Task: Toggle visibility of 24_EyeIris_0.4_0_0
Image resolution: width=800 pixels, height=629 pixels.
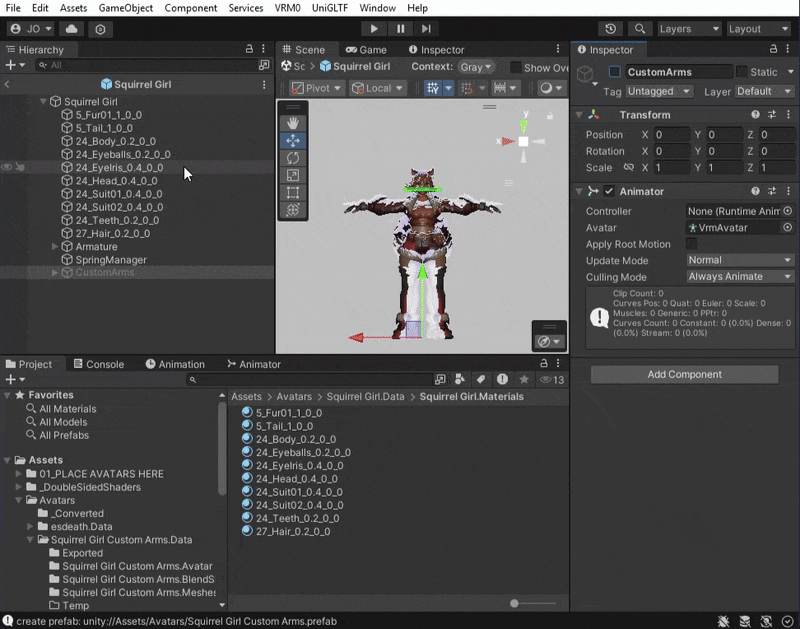Action: coord(7,167)
